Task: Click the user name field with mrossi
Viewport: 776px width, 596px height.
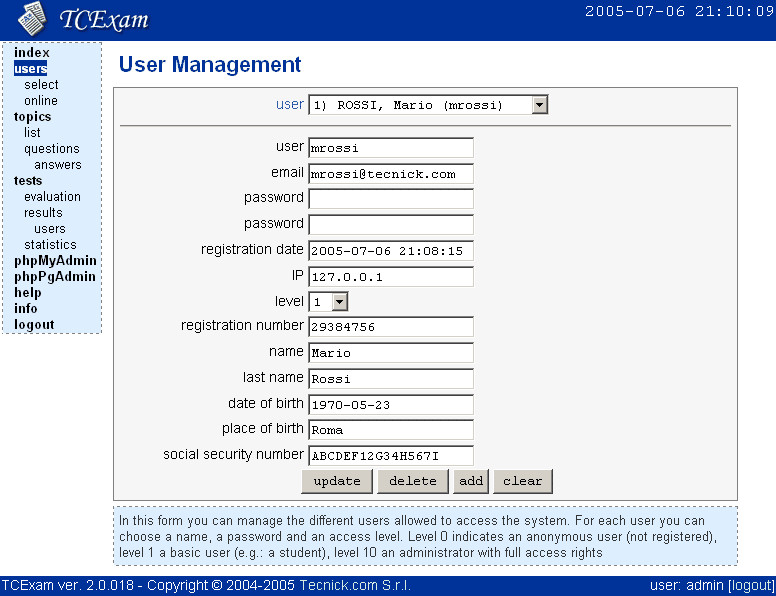Action: coord(390,148)
